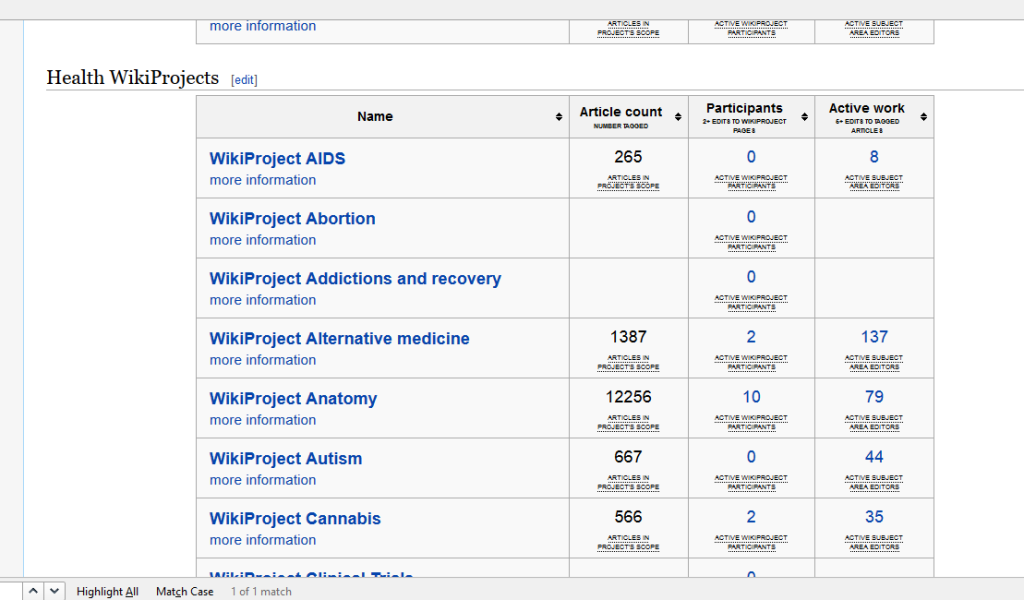This screenshot has width=1024, height=600.
Task: Open WikiProject Abortion link
Action: pyautogui.click(x=292, y=219)
